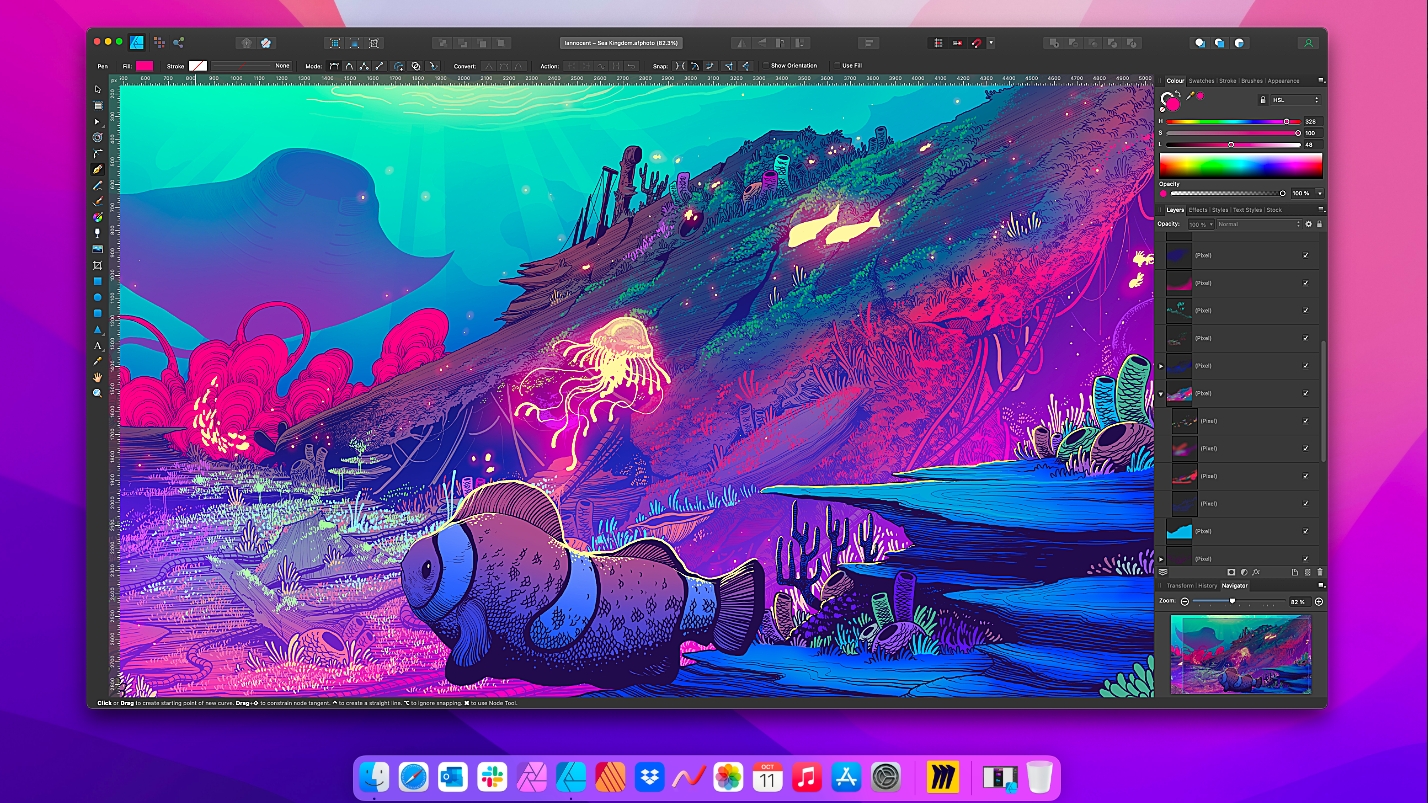Viewport: 1428px width, 803px height.
Task: Toggle the Layers panel lock icon
Action: [x=1319, y=224]
